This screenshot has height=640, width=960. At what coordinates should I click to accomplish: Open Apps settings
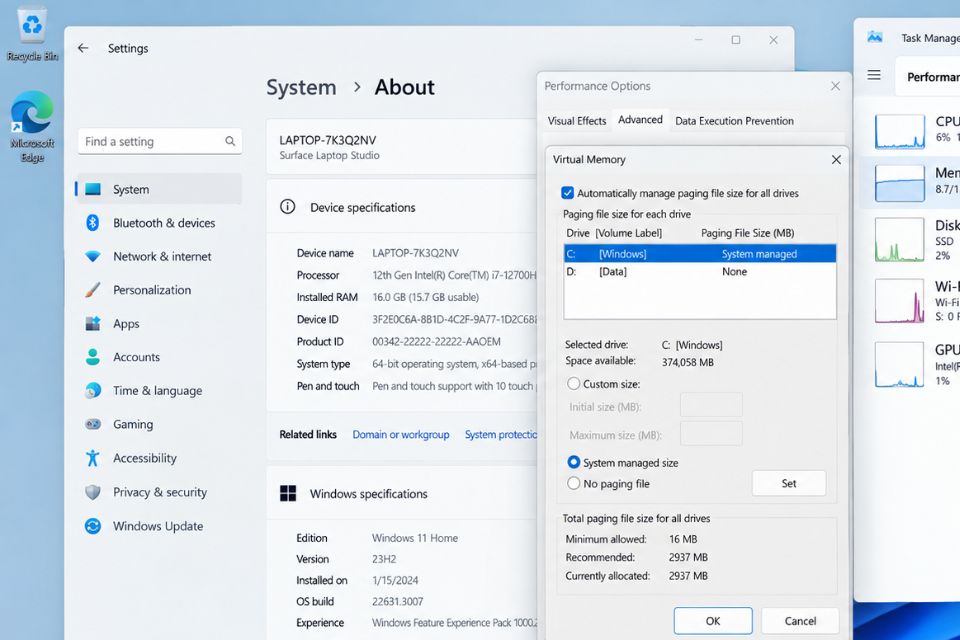(159, 323)
